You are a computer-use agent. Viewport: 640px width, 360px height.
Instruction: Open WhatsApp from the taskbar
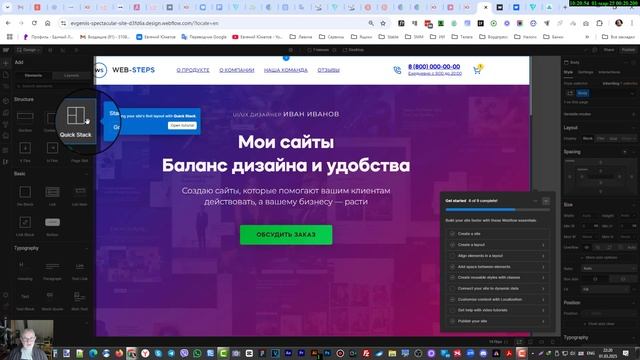(x=197, y=353)
